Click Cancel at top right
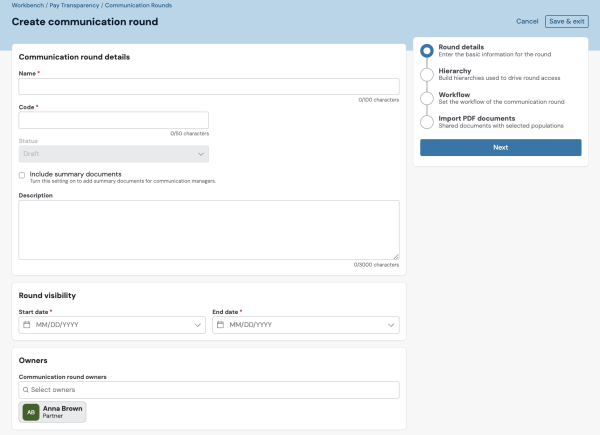Viewport: 600px width, 435px height. tap(527, 21)
